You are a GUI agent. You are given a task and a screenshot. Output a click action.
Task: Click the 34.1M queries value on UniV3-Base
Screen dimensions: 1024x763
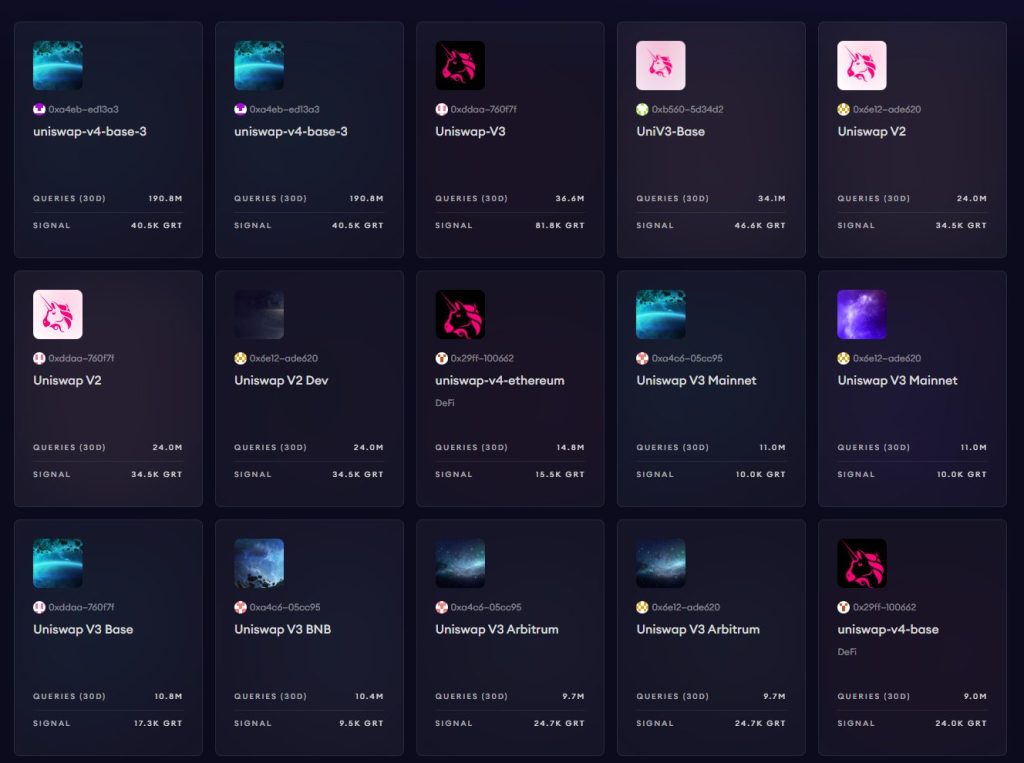point(770,199)
